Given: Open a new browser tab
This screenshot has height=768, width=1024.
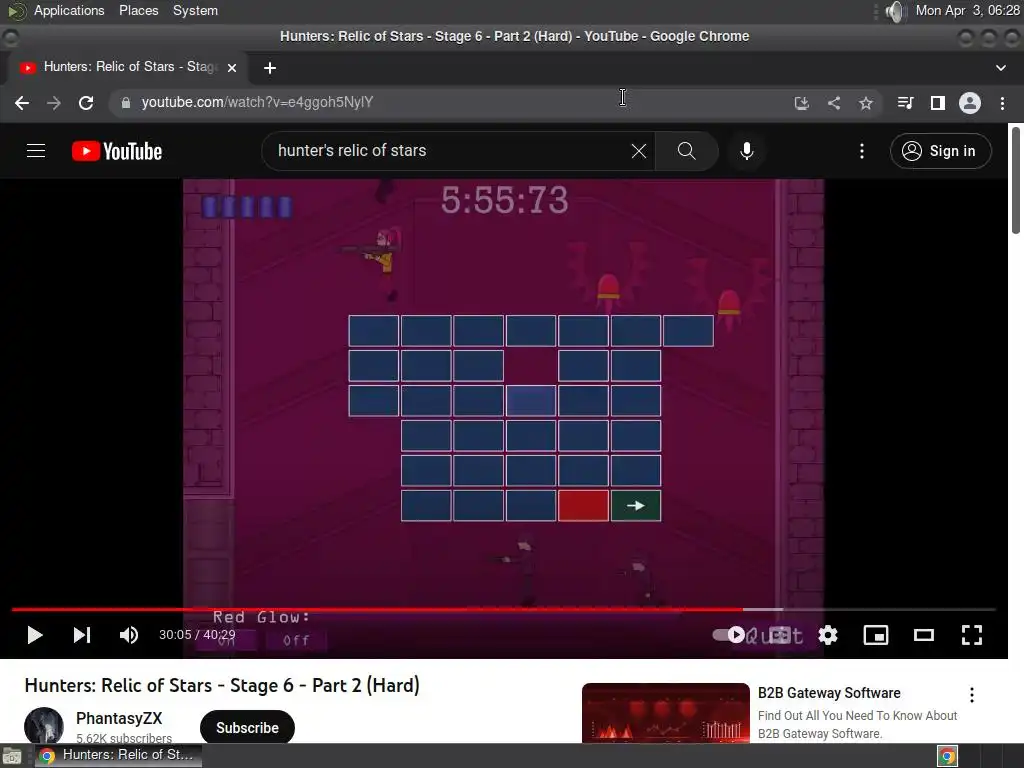Looking at the screenshot, I should click(270, 68).
